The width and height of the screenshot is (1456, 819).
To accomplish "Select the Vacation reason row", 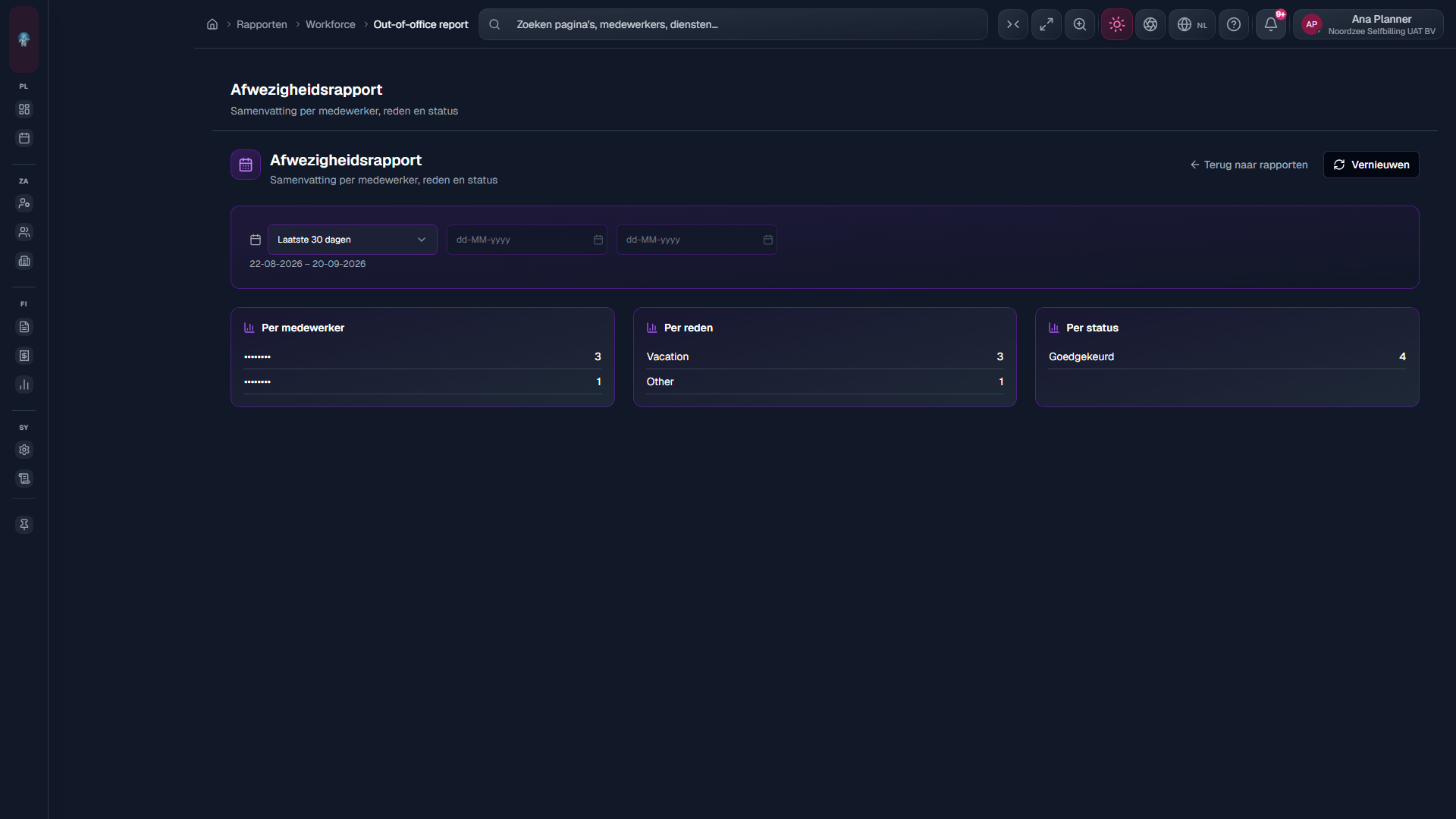I will coord(825,356).
